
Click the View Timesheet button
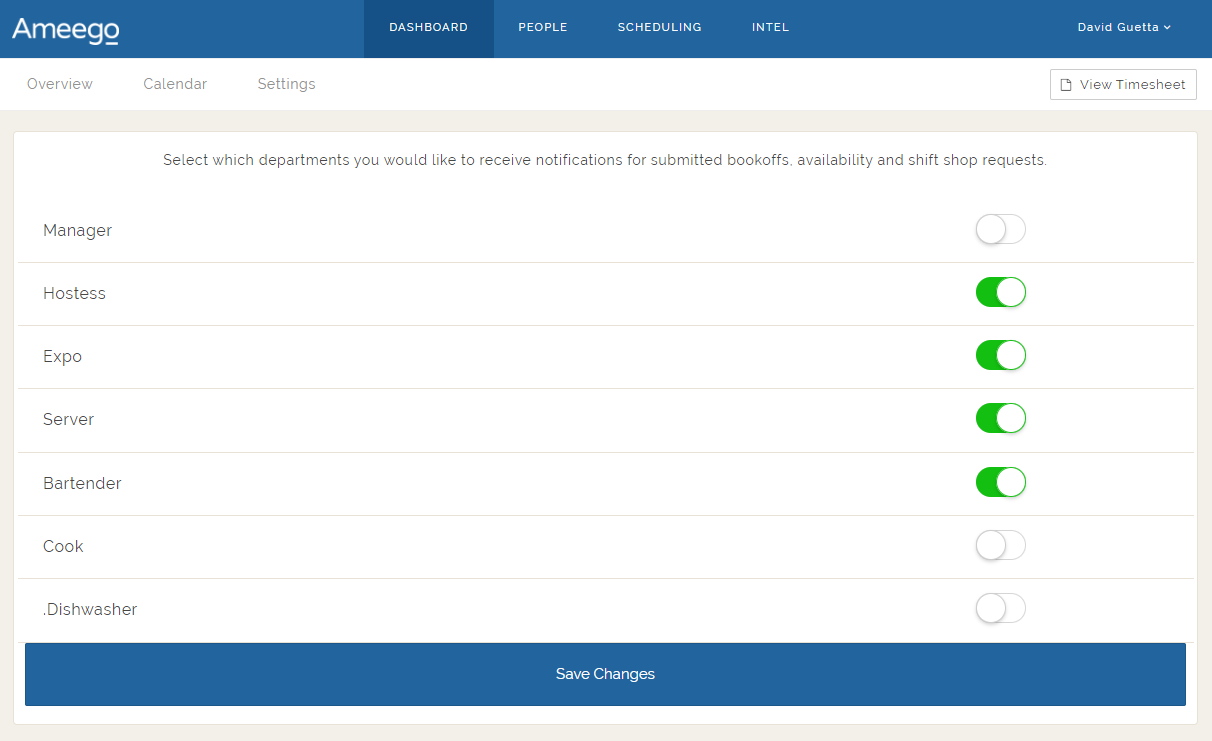coord(1123,84)
